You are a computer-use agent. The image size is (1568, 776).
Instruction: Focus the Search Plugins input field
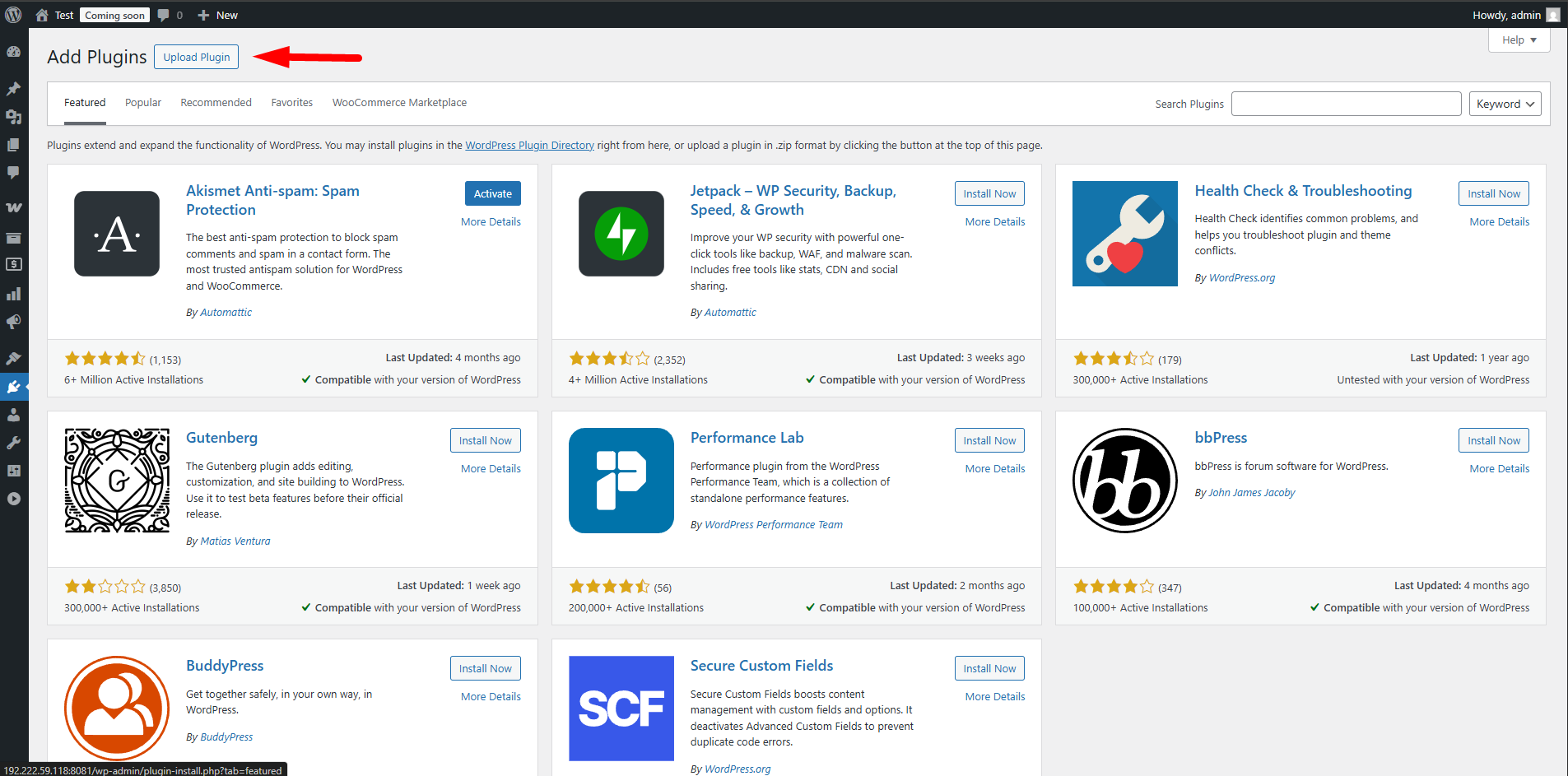click(1346, 104)
